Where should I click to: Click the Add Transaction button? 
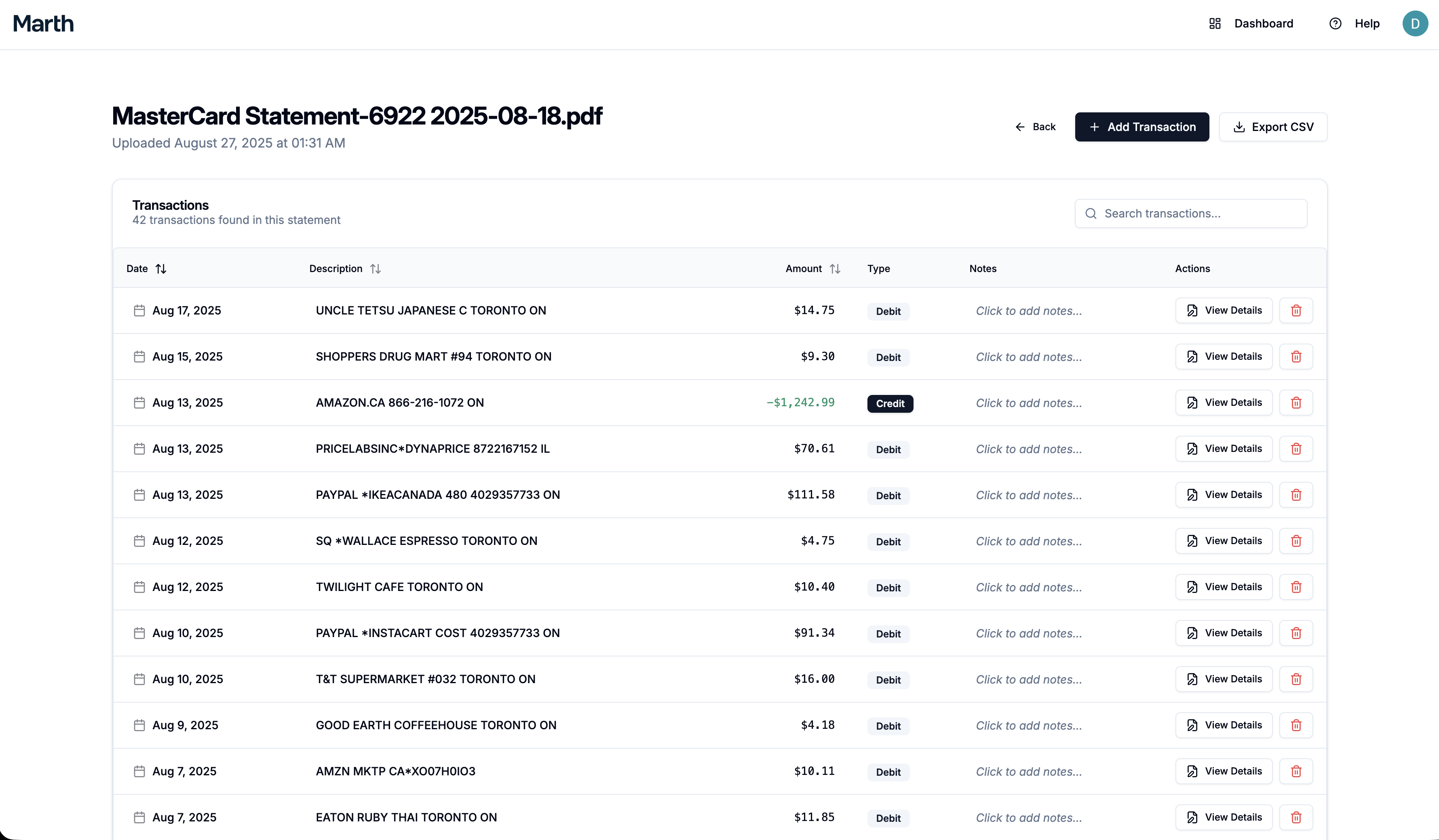[x=1141, y=127]
